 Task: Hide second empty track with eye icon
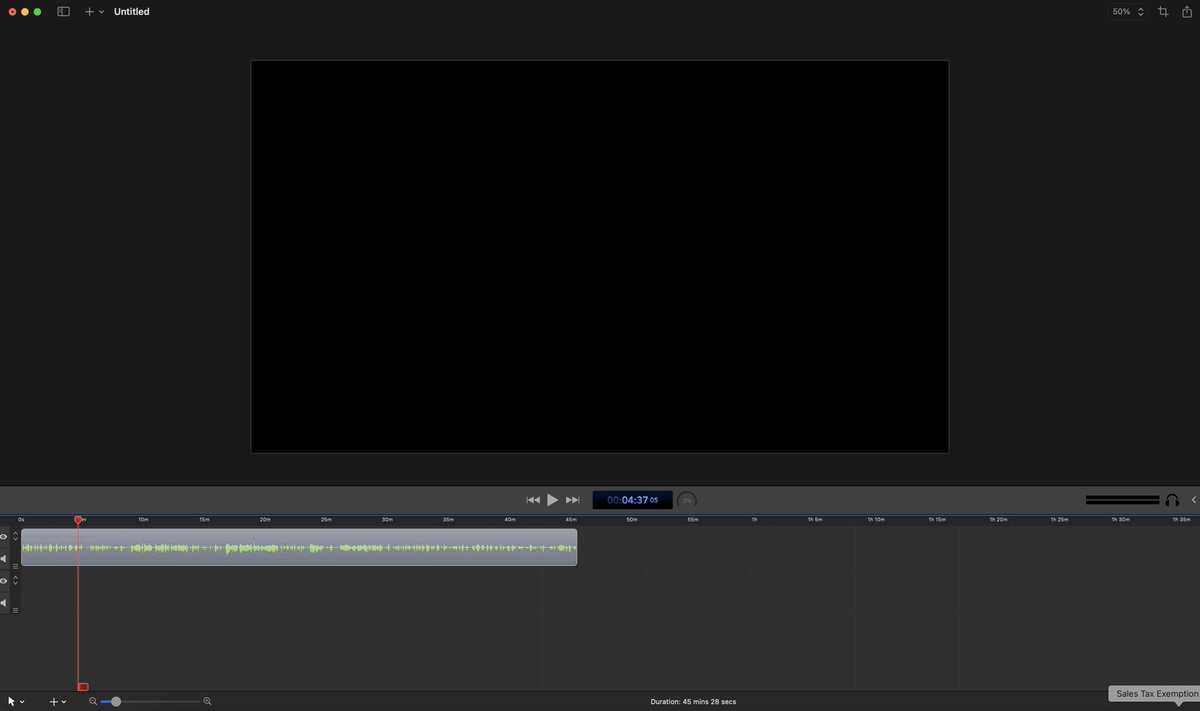tap(4, 581)
